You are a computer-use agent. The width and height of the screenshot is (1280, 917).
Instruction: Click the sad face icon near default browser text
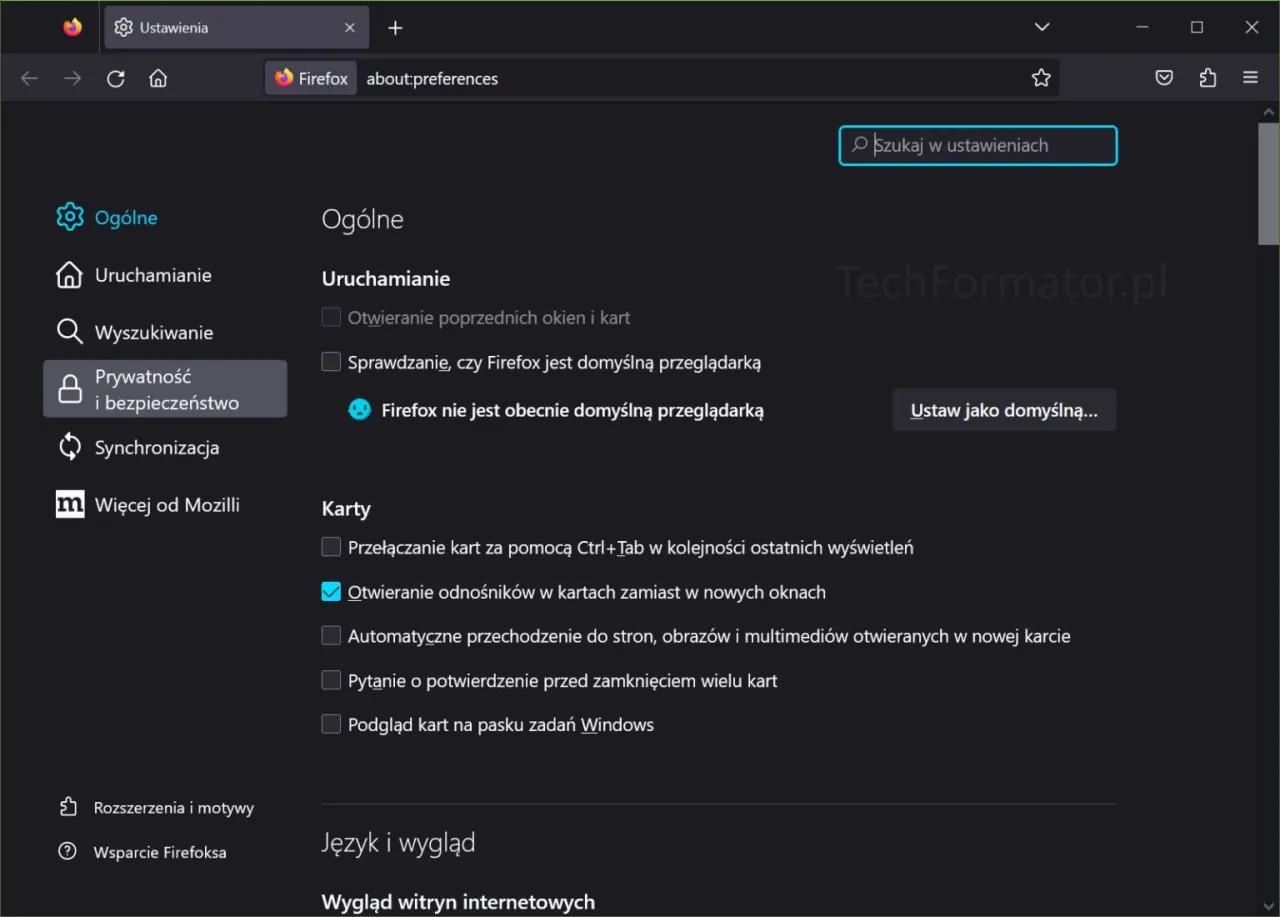(360, 410)
